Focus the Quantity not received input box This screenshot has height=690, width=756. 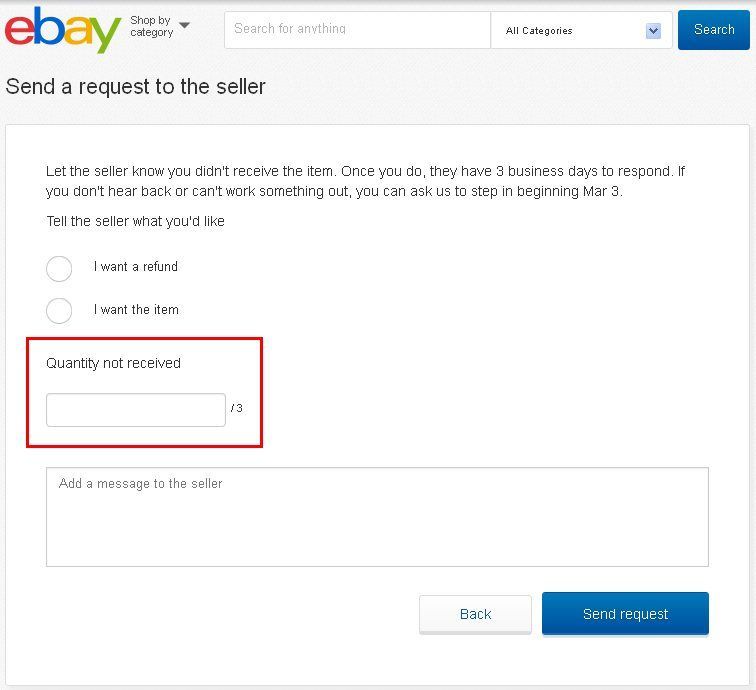136,410
